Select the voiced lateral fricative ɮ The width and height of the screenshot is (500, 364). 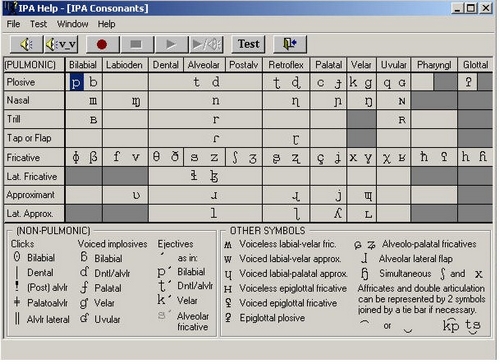click(x=214, y=176)
